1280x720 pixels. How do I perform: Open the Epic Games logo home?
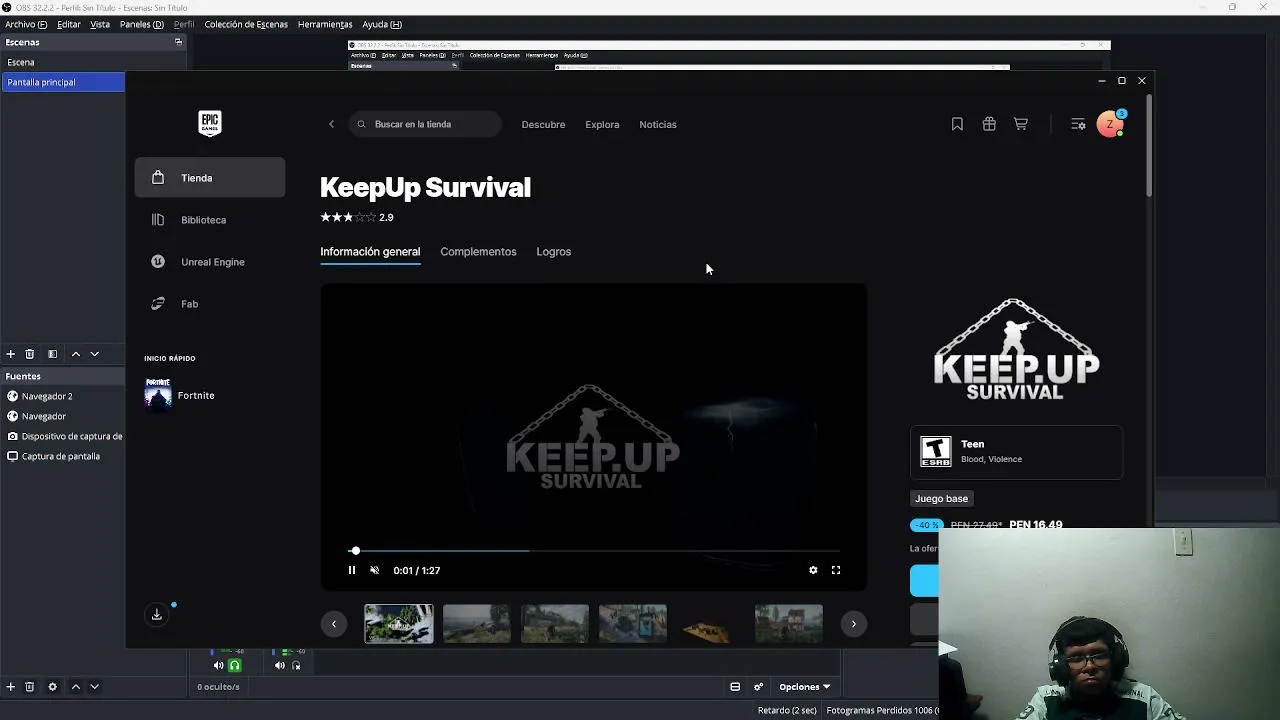coord(209,123)
